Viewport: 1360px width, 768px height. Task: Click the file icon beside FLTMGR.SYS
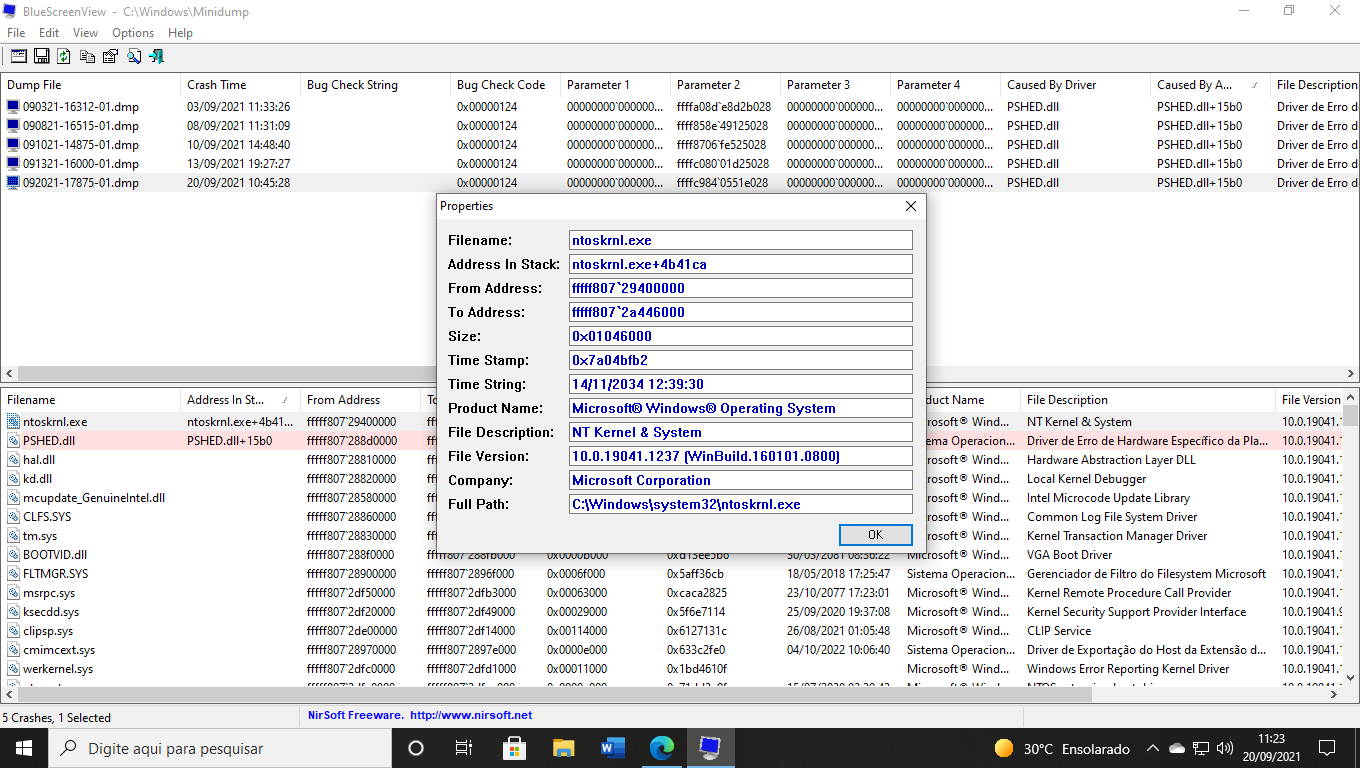coord(13,574)
